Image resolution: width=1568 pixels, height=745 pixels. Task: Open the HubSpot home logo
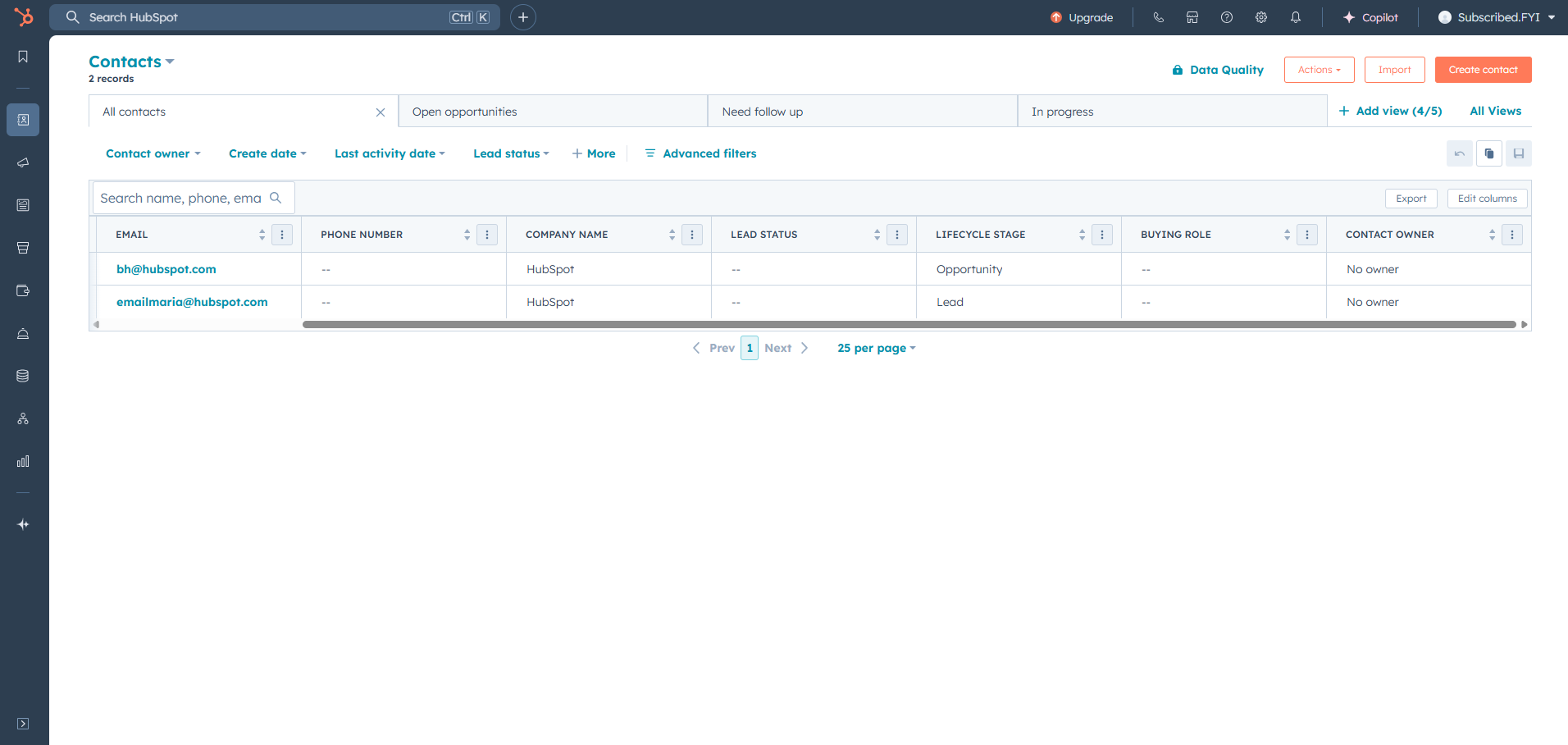point(24,17)
